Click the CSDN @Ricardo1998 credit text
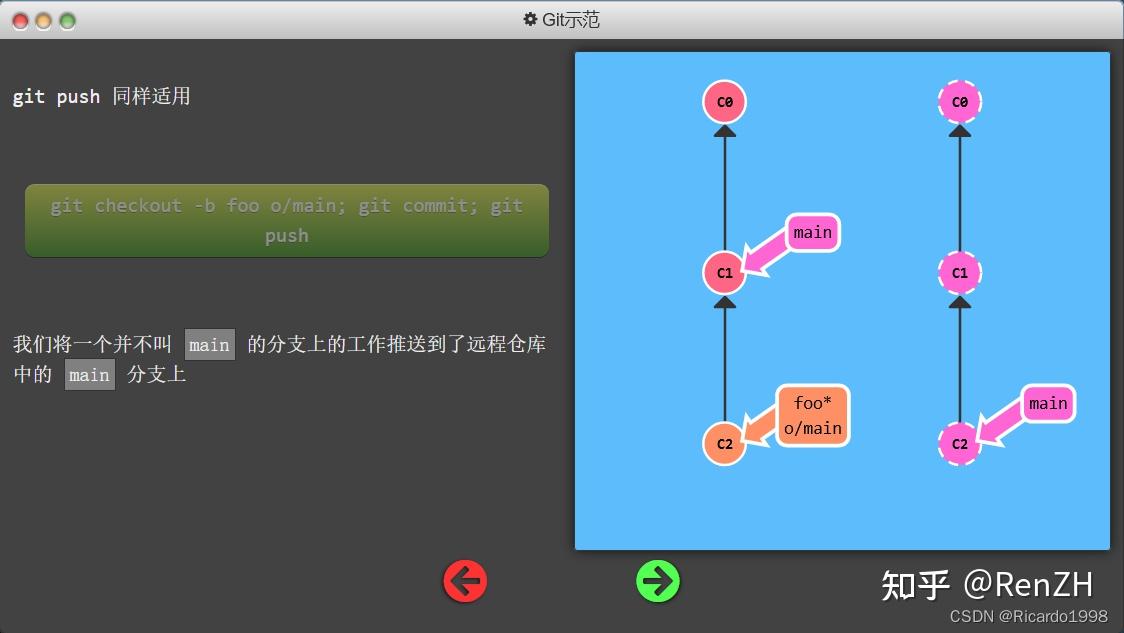This screenshot has width=1124, height=633. (1030, 614)
